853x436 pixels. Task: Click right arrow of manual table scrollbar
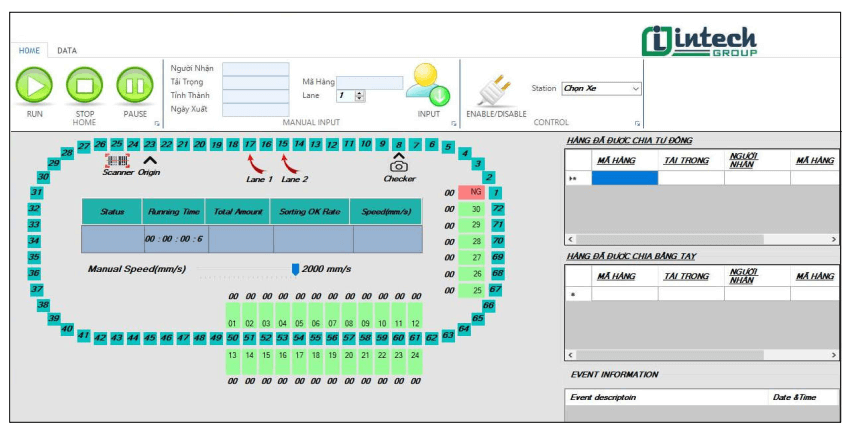pyautogui.click(x=833, y=355)
